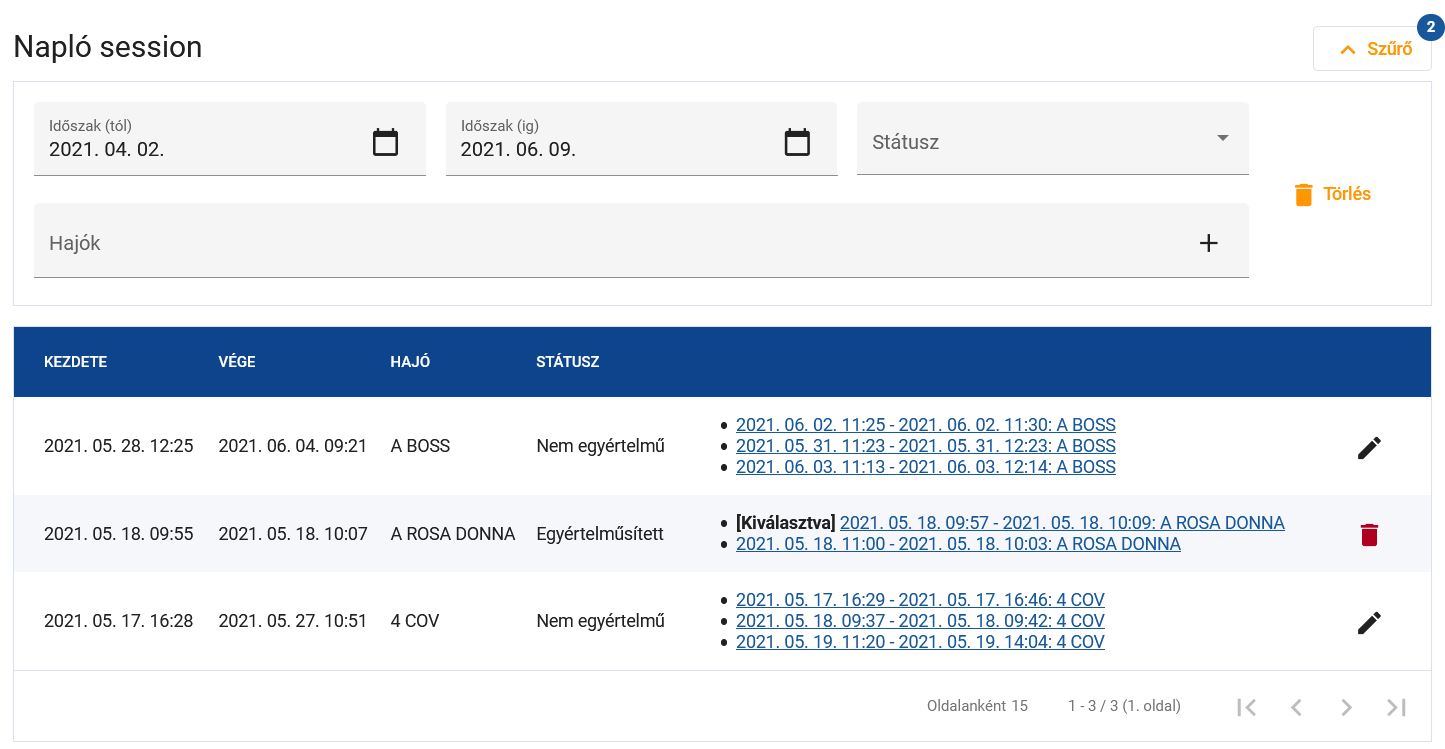Image resolution: width=1445 pixels, height=749 pixels.
Task: Click Törlés to clear filters
Action: pos(1332,194)
